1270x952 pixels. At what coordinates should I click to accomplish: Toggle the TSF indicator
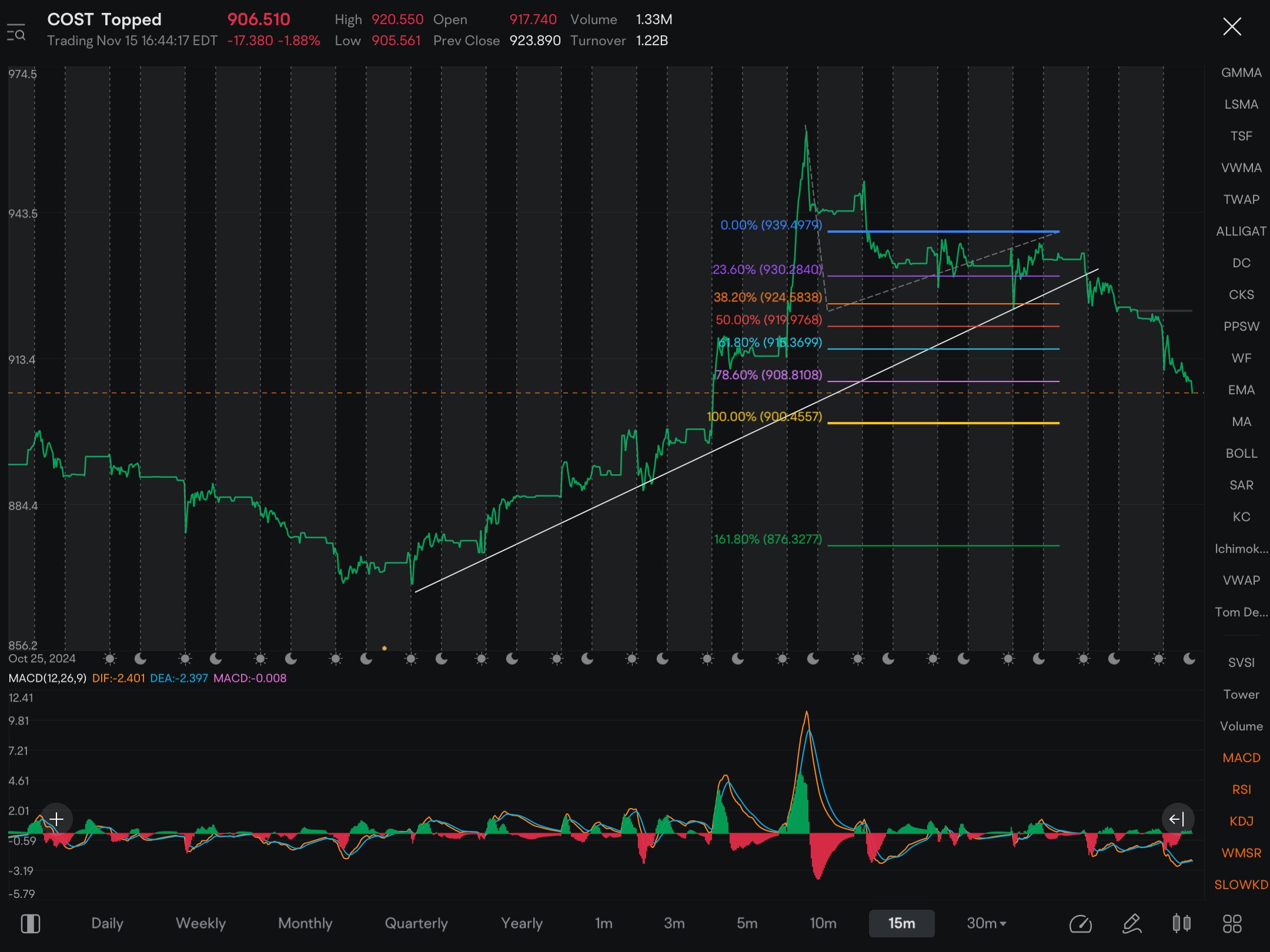tap(1241, 136)
